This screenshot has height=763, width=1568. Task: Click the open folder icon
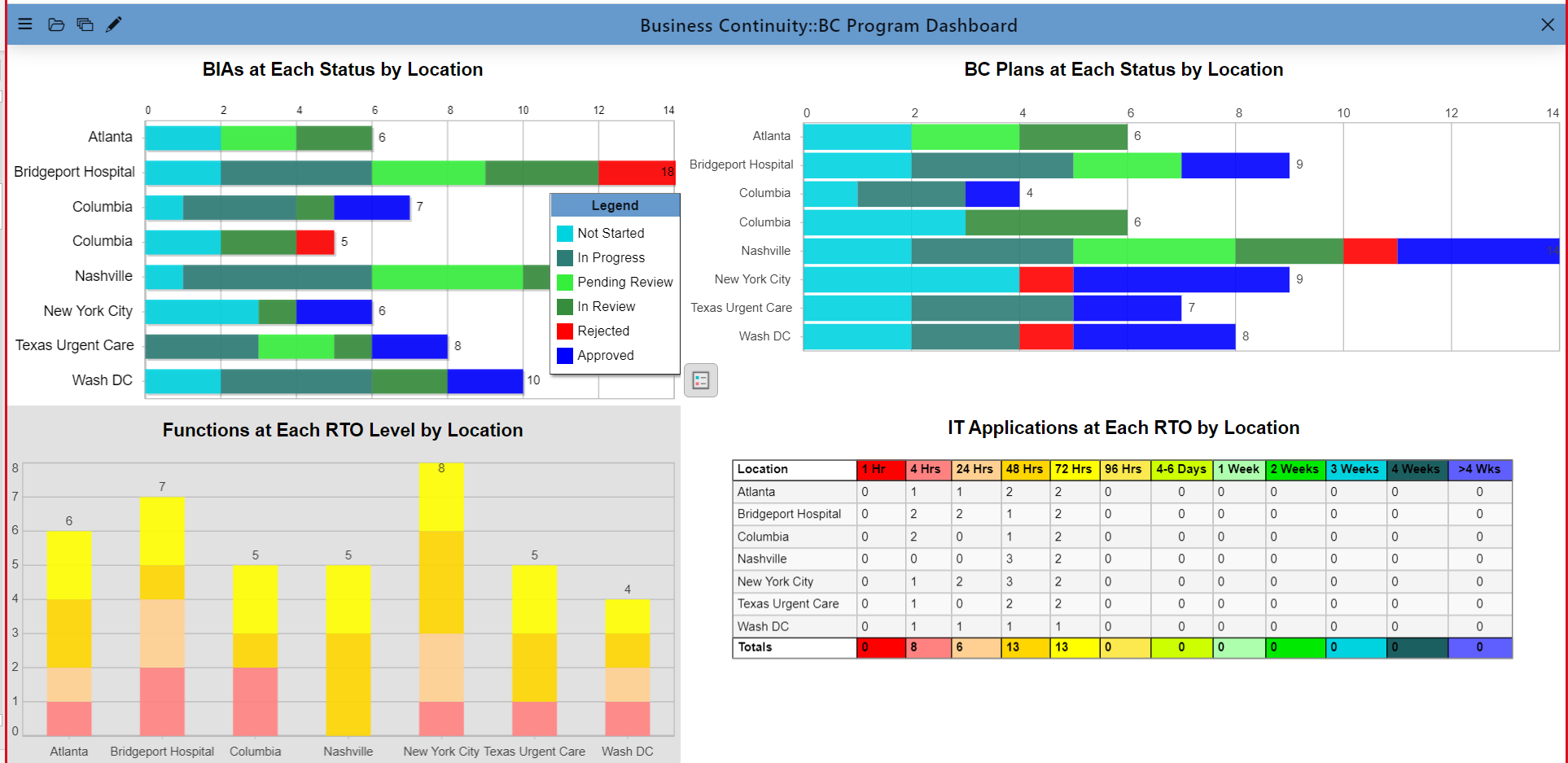(56, 24)
